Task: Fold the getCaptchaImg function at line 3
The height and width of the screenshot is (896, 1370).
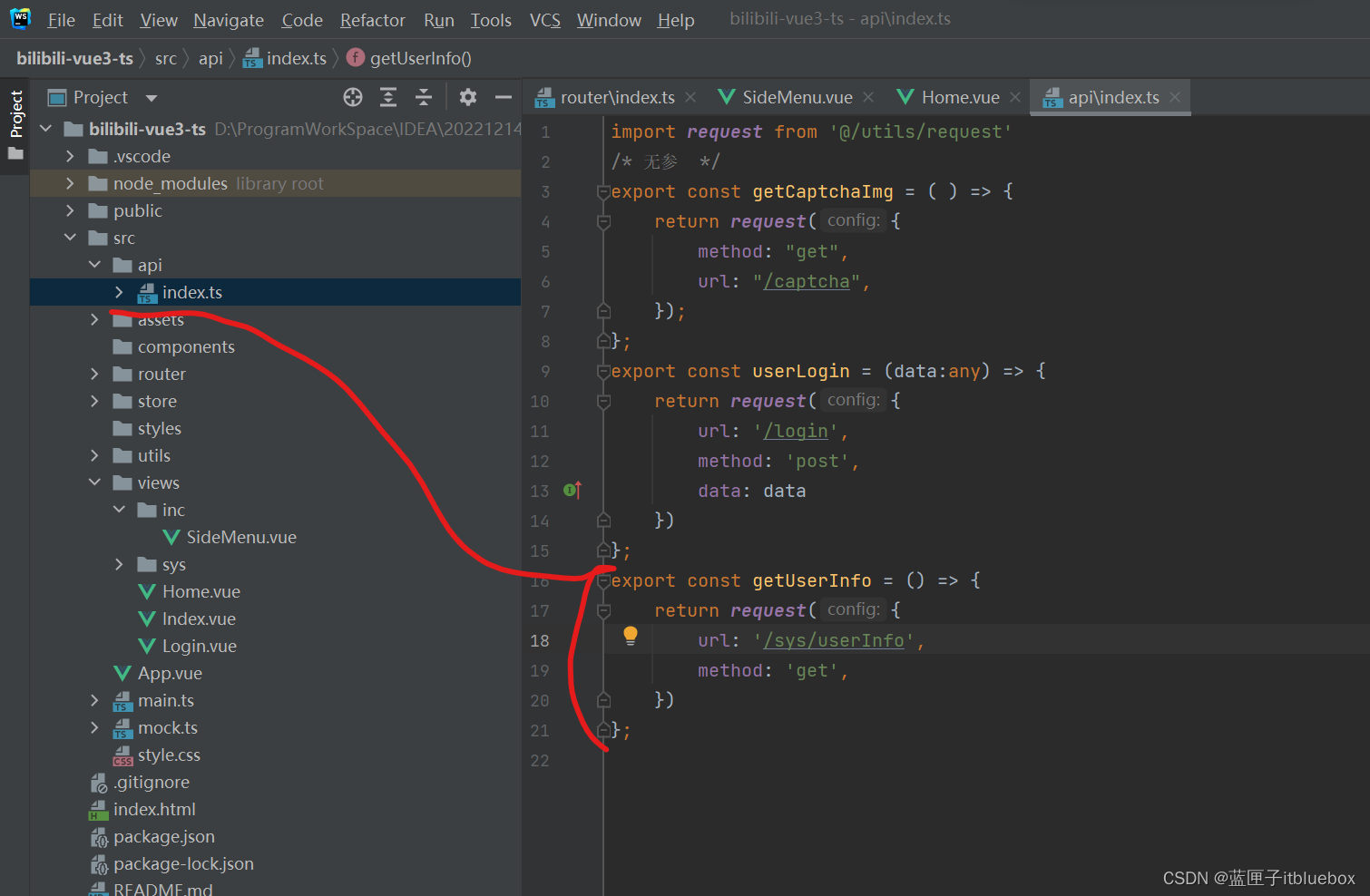Action: 603,192
